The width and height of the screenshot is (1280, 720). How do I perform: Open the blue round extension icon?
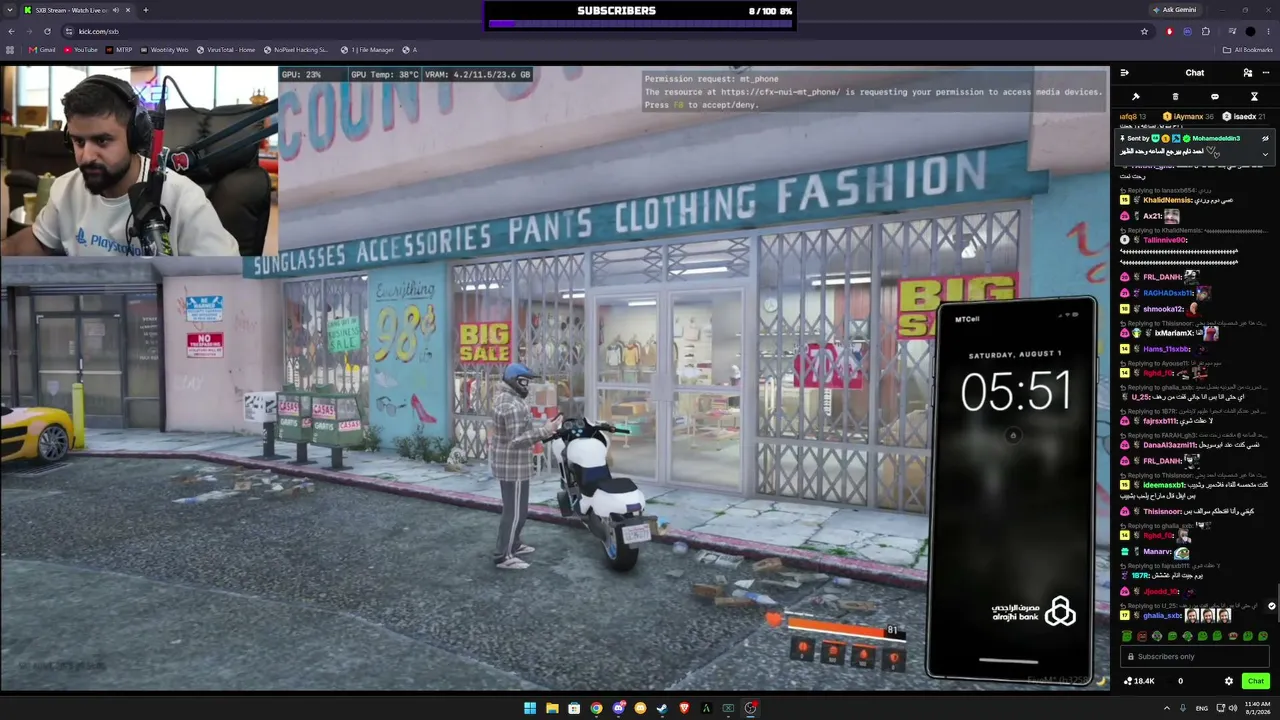[x=1187, y=31]
